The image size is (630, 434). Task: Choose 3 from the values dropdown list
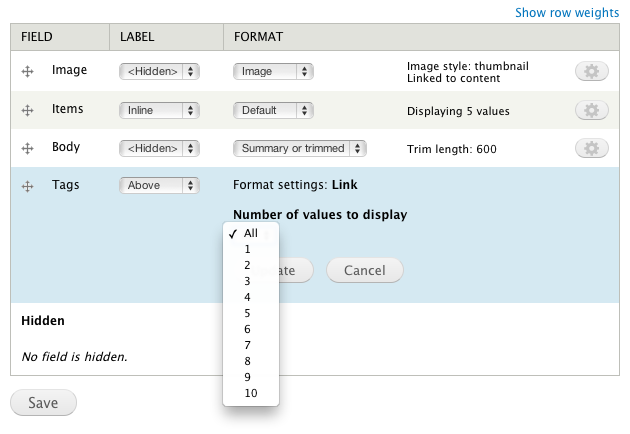251,281
